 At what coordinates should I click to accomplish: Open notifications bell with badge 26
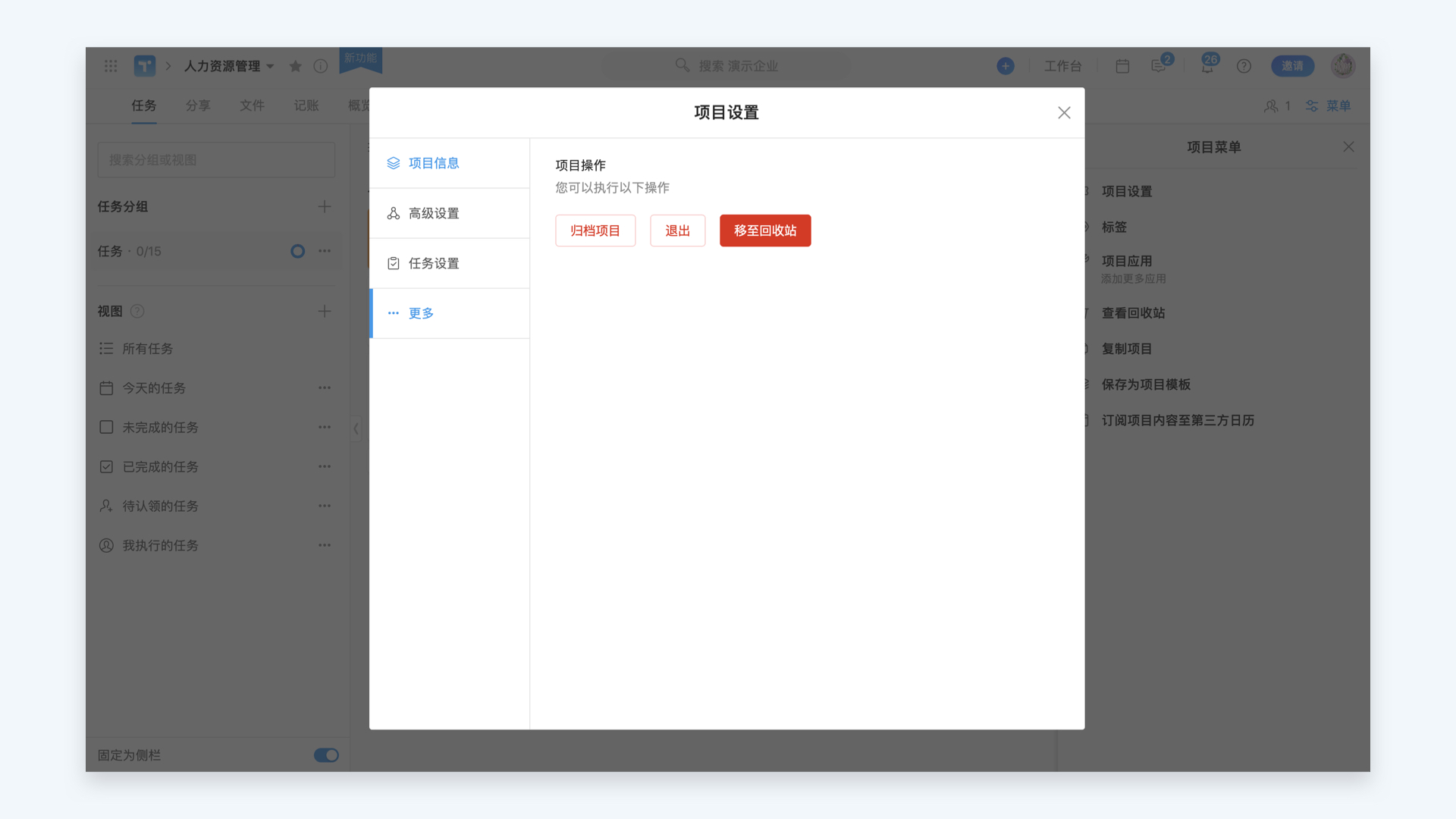[x=1208, y=64]
